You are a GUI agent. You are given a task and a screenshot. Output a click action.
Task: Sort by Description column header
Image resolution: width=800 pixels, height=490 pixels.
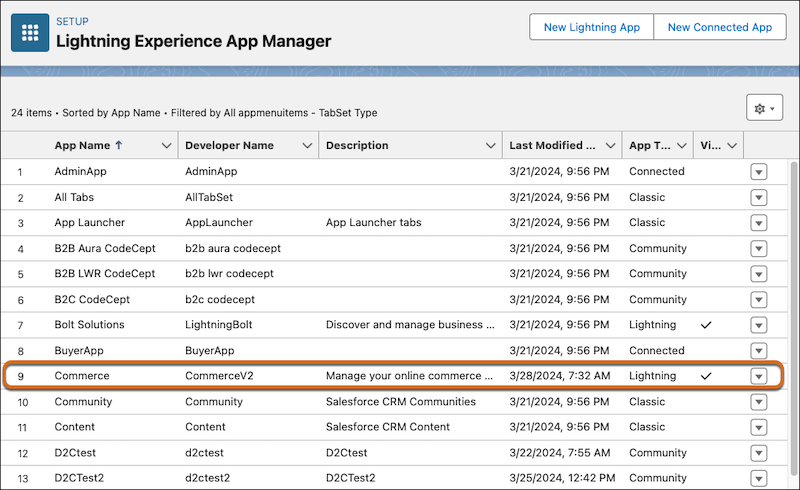click(x=357, y=145)
